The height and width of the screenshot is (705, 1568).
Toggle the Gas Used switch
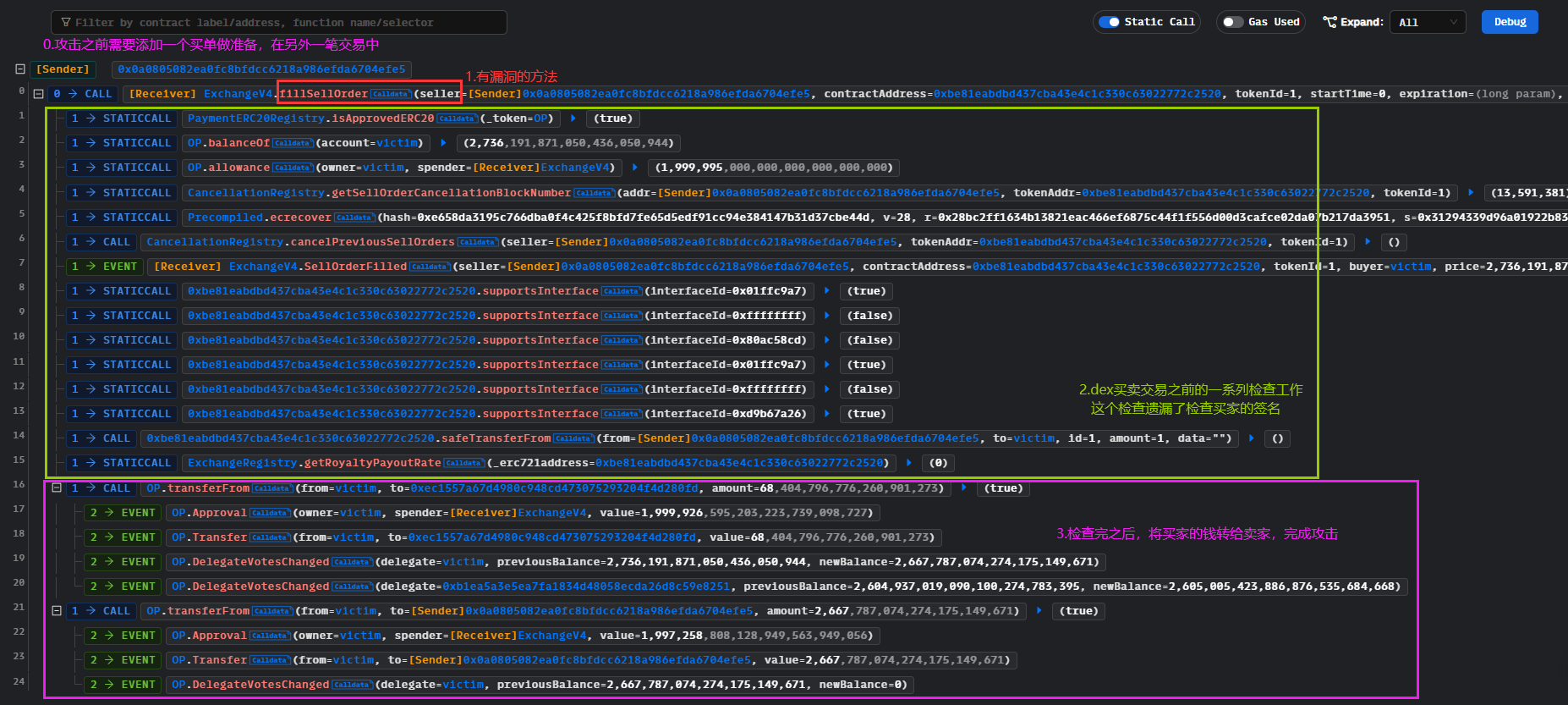[x=1233, y=22]
